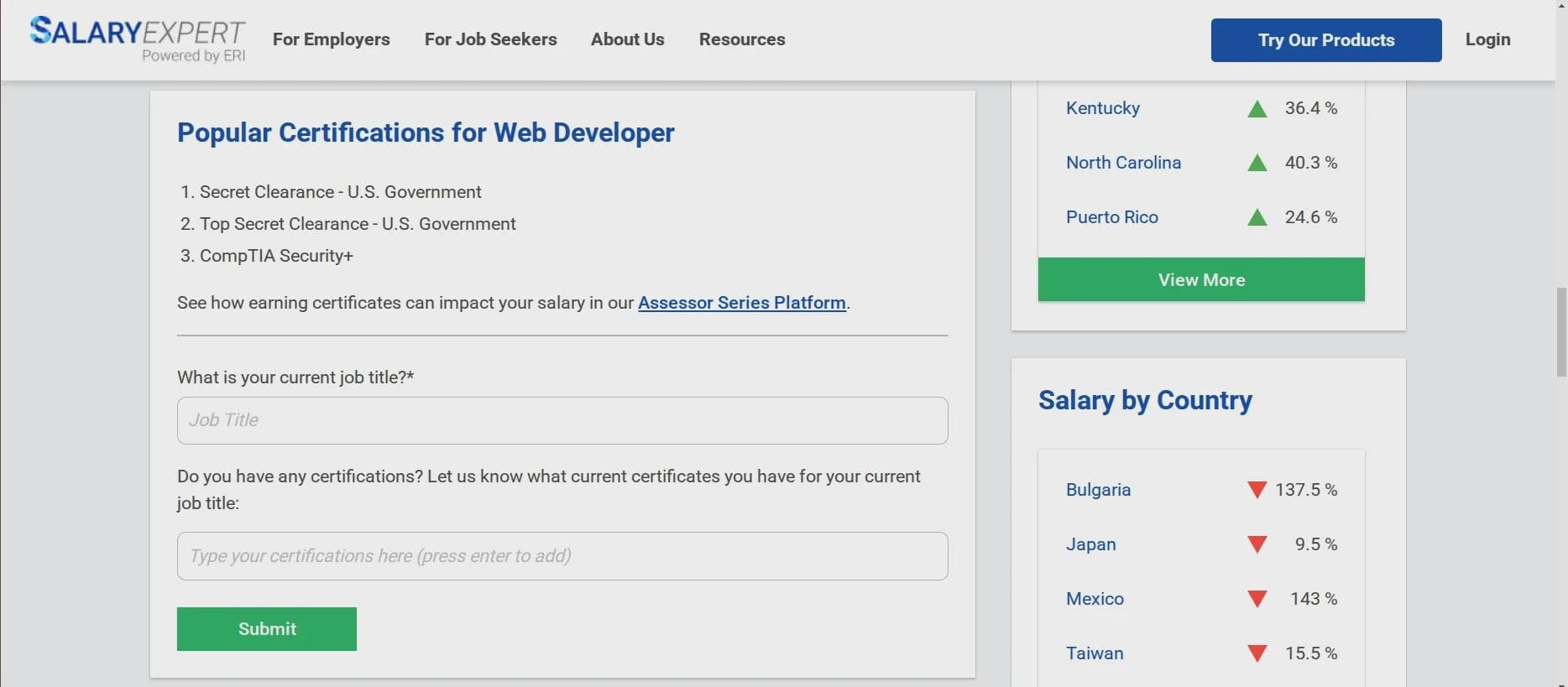Click green up arrow beside Kentucky
This screenshot has width=1568, height=687.
1257,109
